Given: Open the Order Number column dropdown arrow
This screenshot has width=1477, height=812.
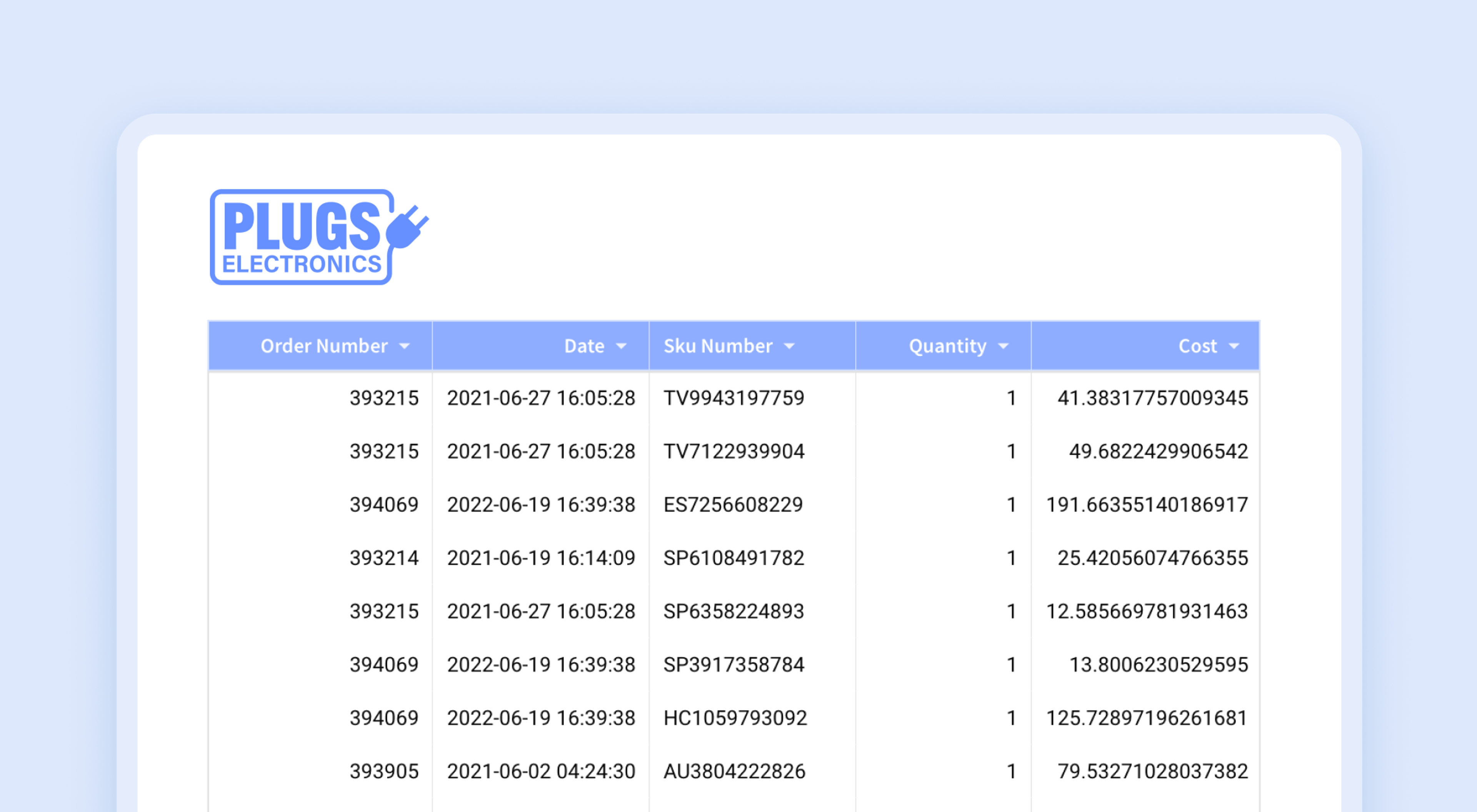Looking at the screenshot, I should (404, 346).
